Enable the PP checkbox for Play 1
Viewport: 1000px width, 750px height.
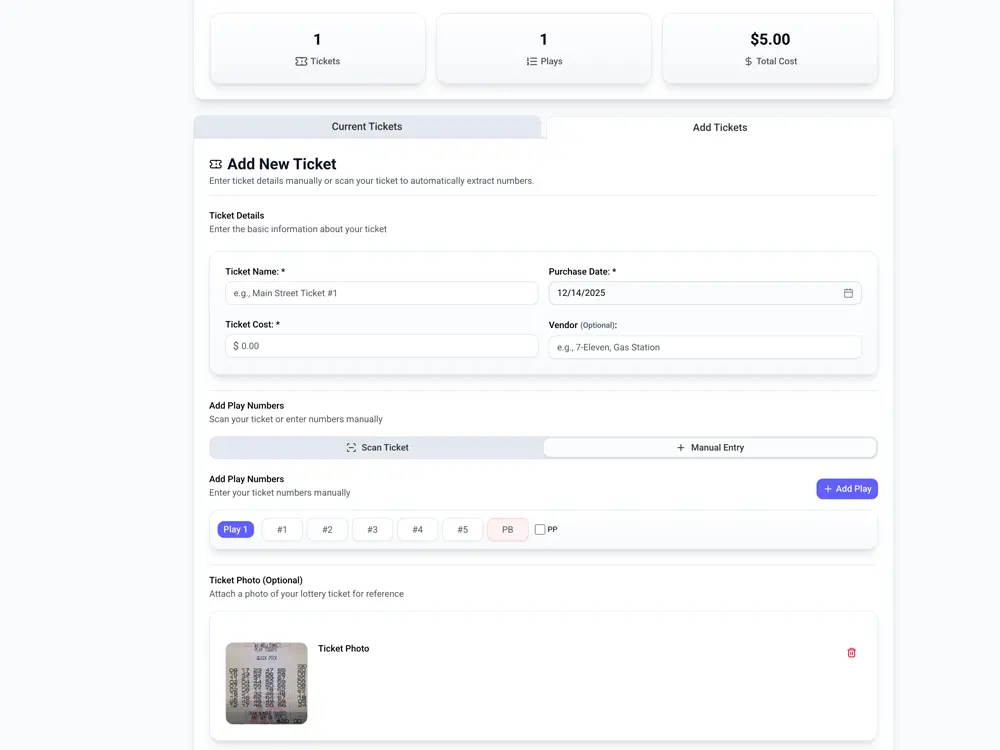click(x=540, y=530)
